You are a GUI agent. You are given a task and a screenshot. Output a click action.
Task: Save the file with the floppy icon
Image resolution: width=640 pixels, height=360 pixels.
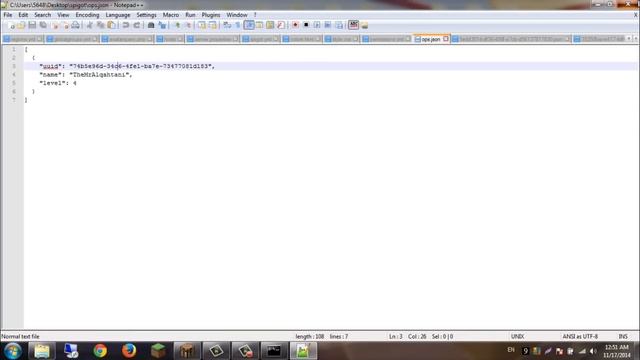pyautogui.click(x=32, y=25)
